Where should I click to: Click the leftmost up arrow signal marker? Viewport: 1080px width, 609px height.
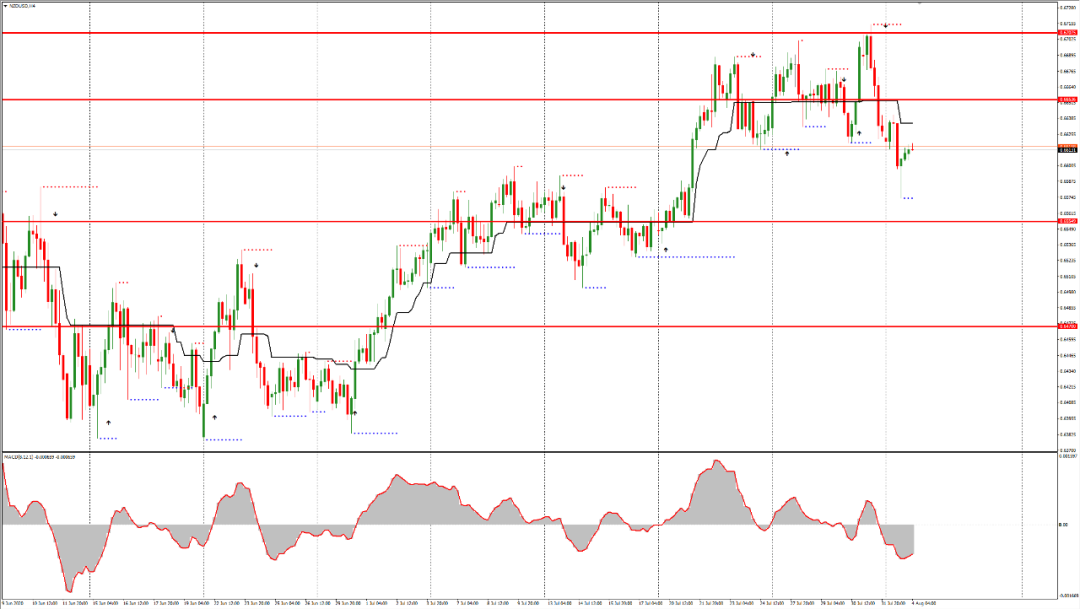coord(108,423)
